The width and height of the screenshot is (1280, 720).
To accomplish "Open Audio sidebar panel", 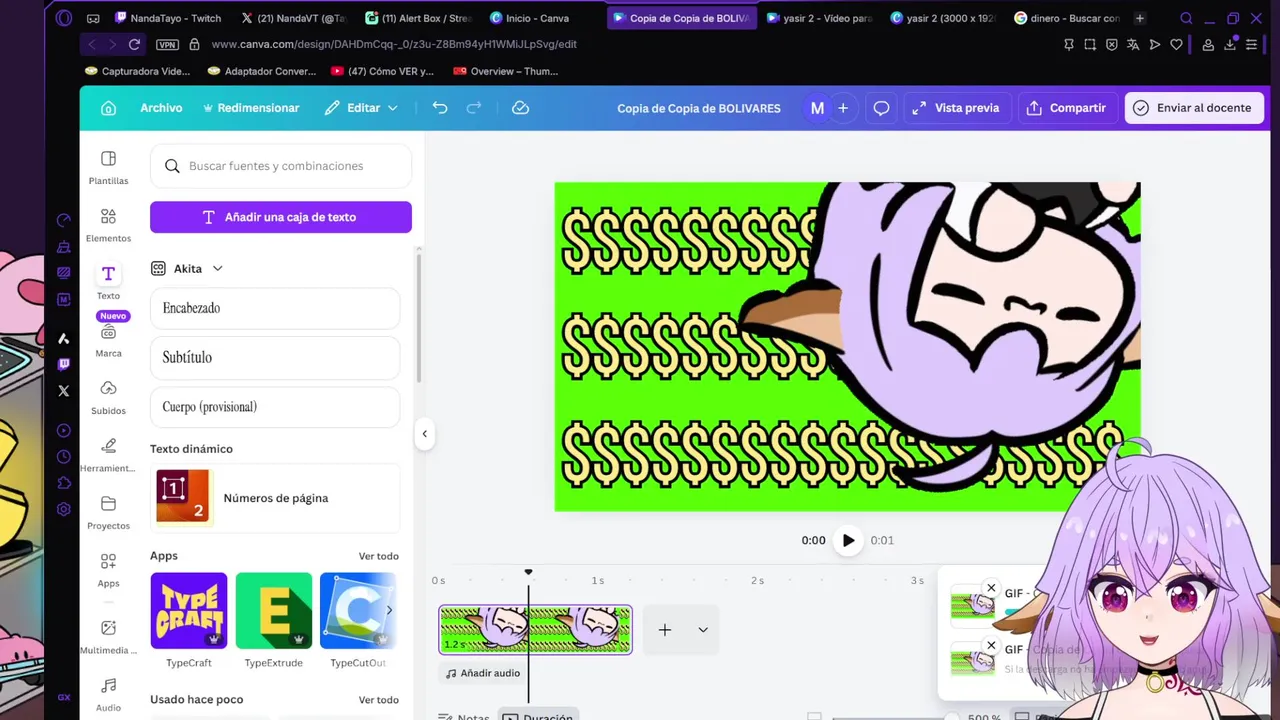I will click(108, 695).
